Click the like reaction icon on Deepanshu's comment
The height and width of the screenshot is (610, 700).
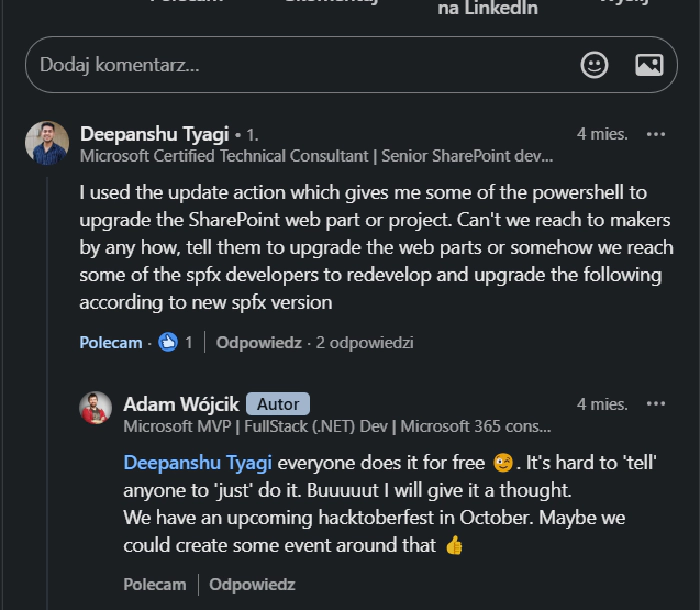167,342
